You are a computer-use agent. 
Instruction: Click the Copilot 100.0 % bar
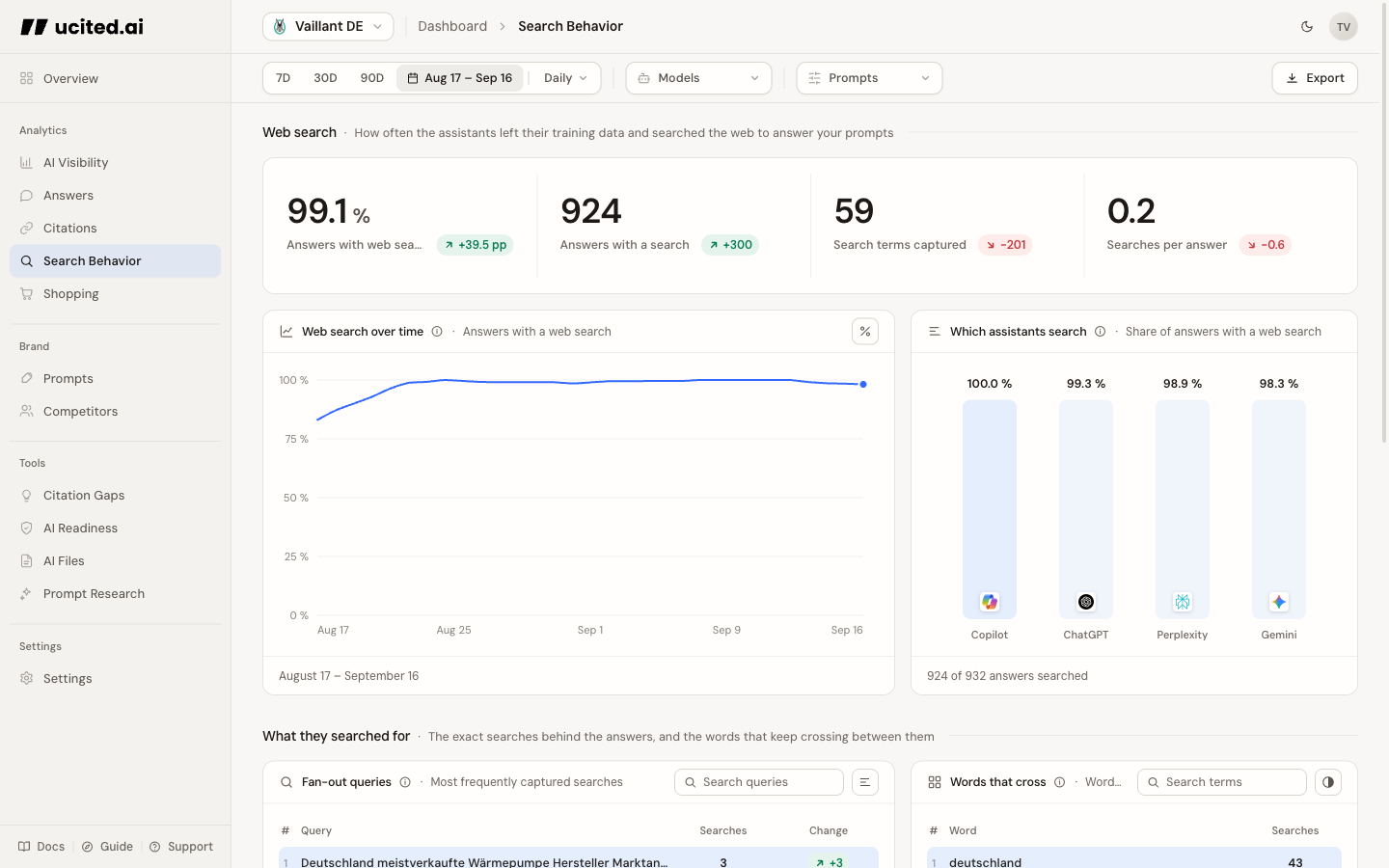pyautogui.click(x=990, y=509)
